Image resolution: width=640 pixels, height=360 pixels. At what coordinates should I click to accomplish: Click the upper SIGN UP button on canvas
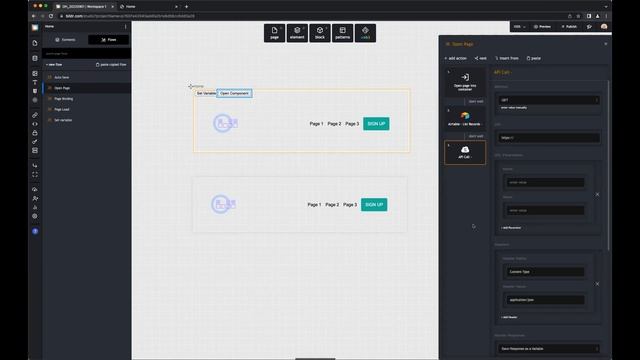[376, 124]
